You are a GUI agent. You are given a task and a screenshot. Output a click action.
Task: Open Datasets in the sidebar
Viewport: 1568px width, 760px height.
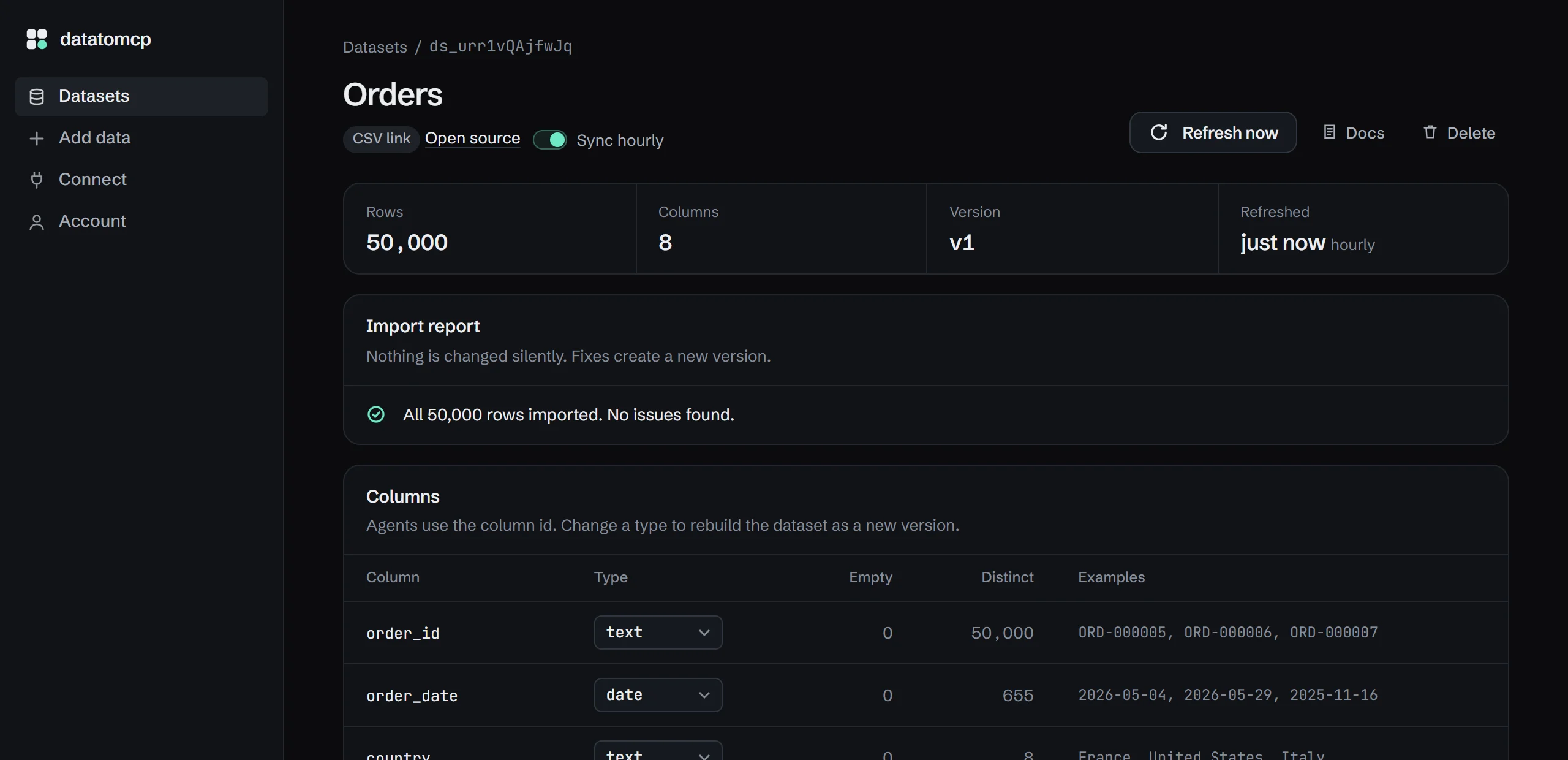141,97
